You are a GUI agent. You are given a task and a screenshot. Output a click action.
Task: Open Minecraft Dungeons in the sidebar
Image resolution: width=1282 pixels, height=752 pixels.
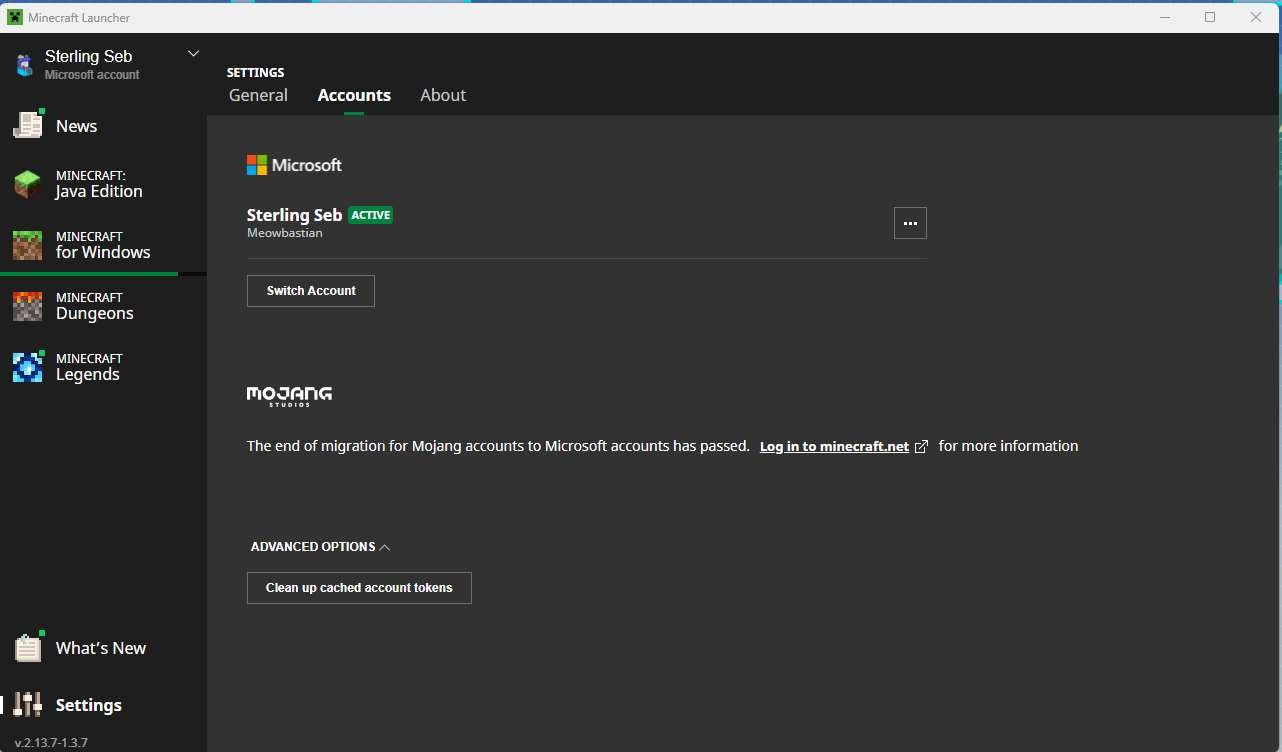click(103, 307)
